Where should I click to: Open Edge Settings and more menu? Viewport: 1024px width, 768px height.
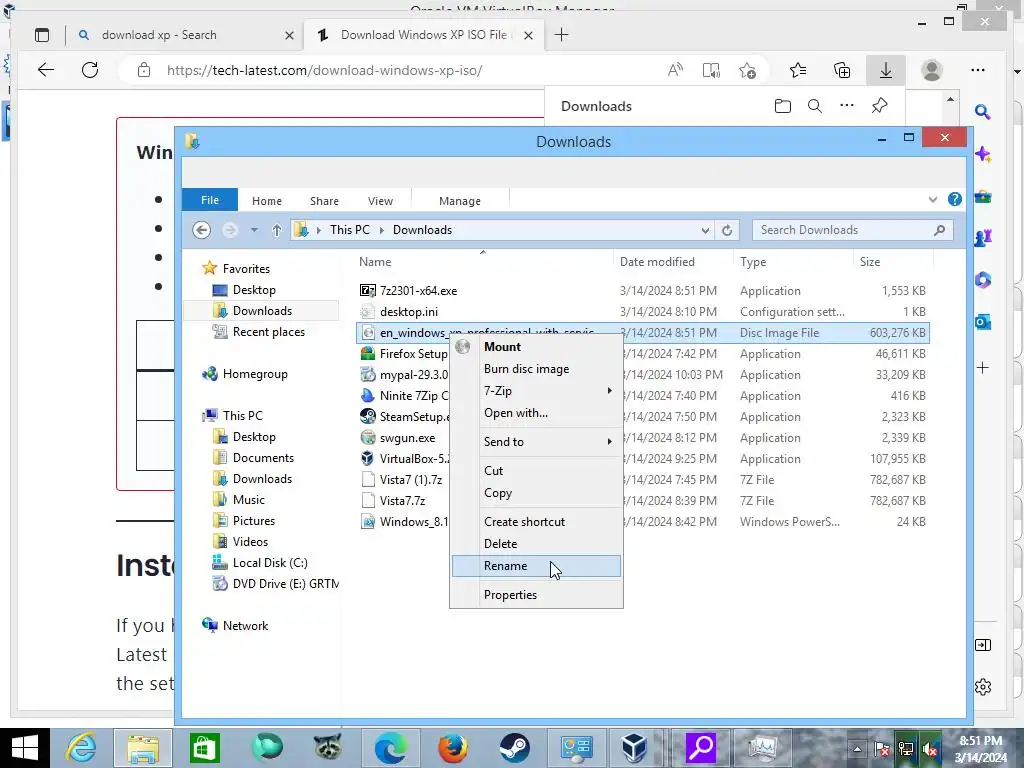(978, 70)
